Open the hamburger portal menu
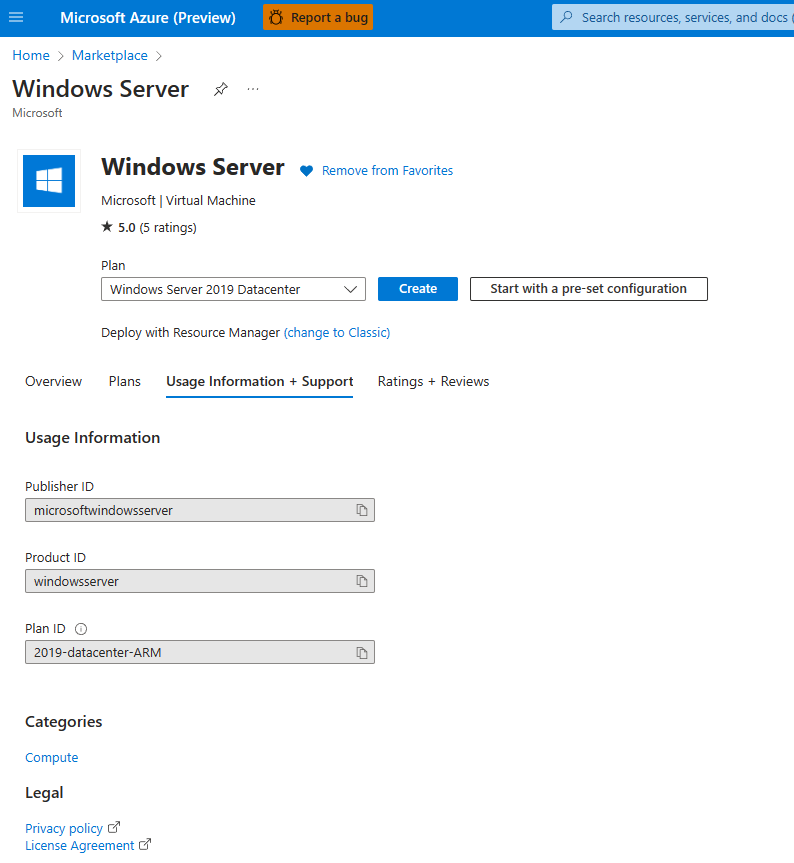794x863 pixels. (16, 18)
